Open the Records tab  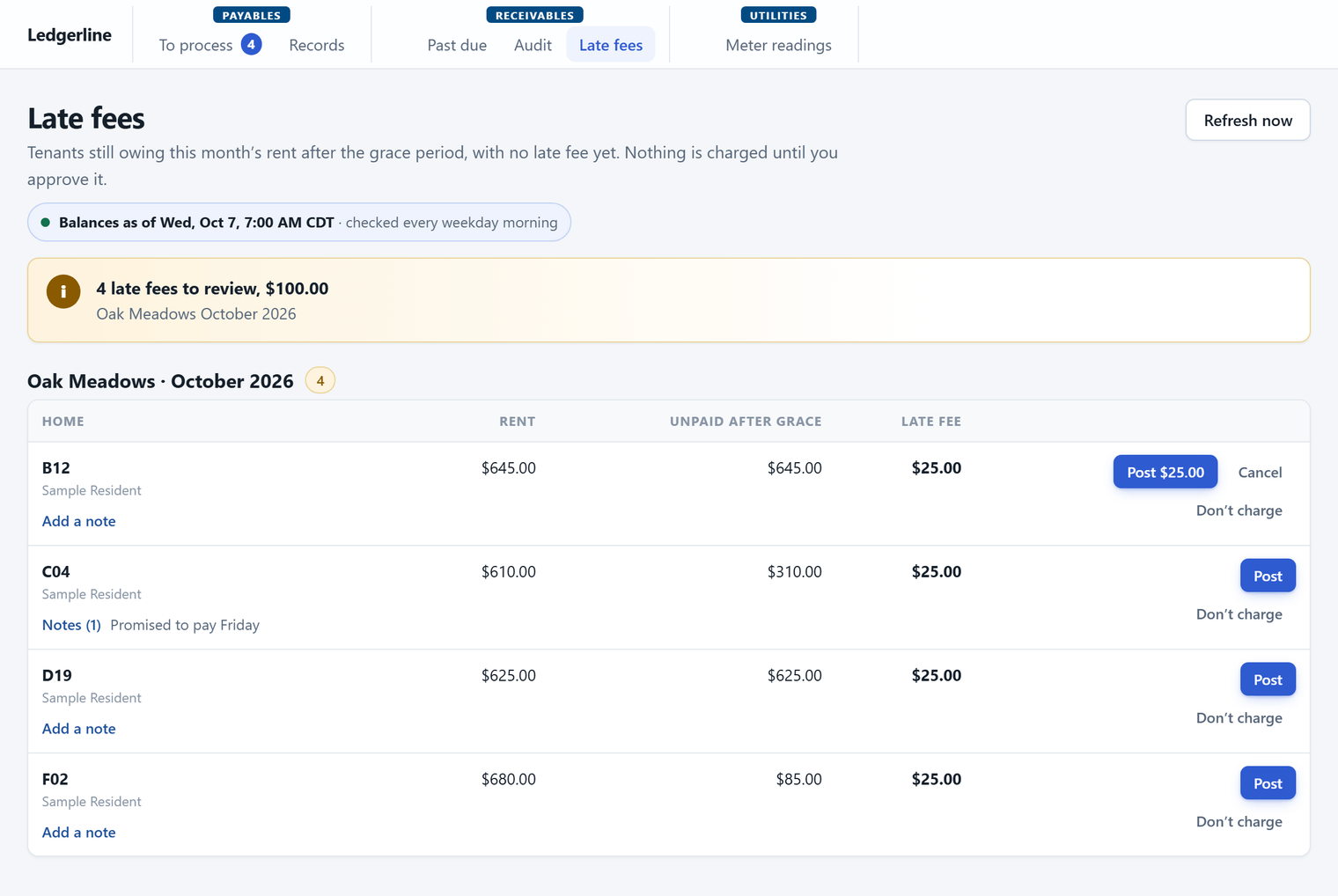coord(317,45)
